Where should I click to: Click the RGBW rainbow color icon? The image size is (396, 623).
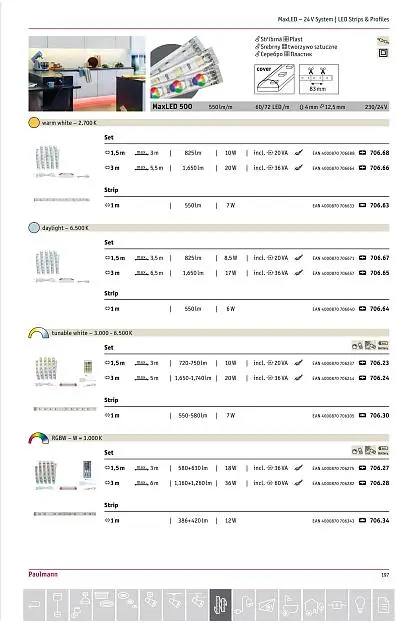point(38,438)
